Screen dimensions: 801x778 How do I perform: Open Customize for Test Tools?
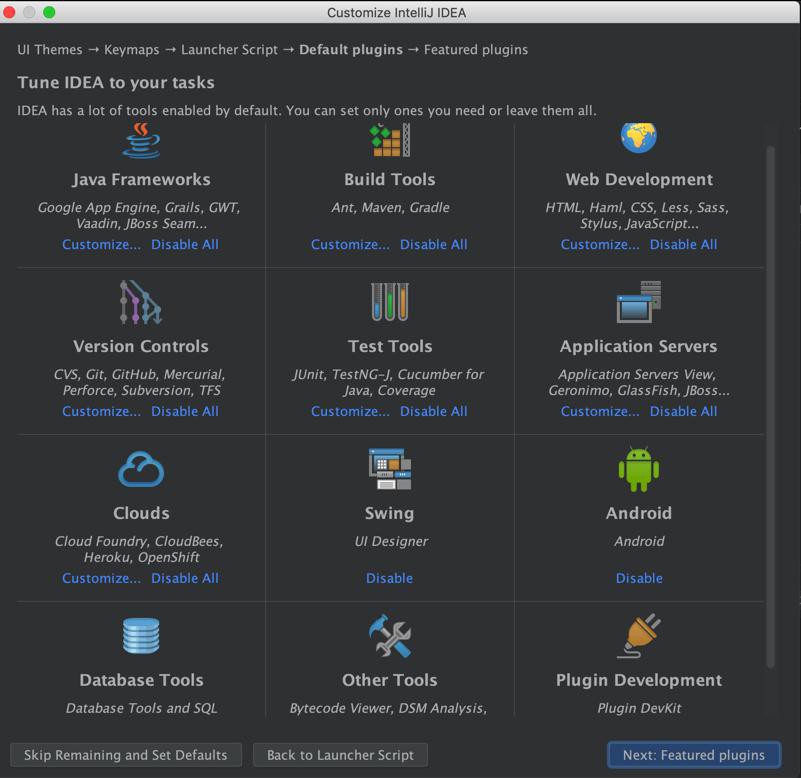[x=350, y=411]
